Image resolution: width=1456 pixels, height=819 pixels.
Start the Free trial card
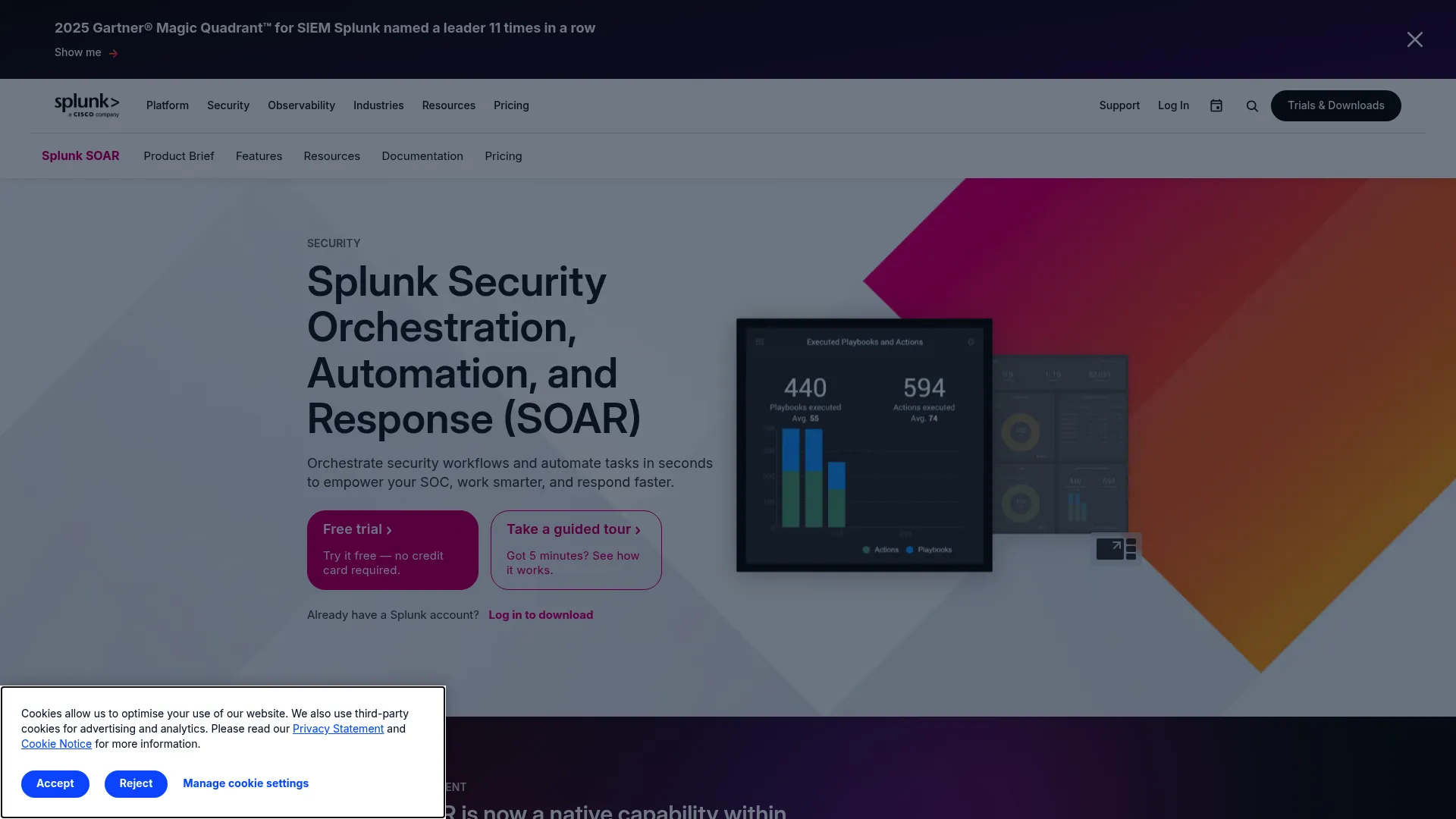coord(393,550)
